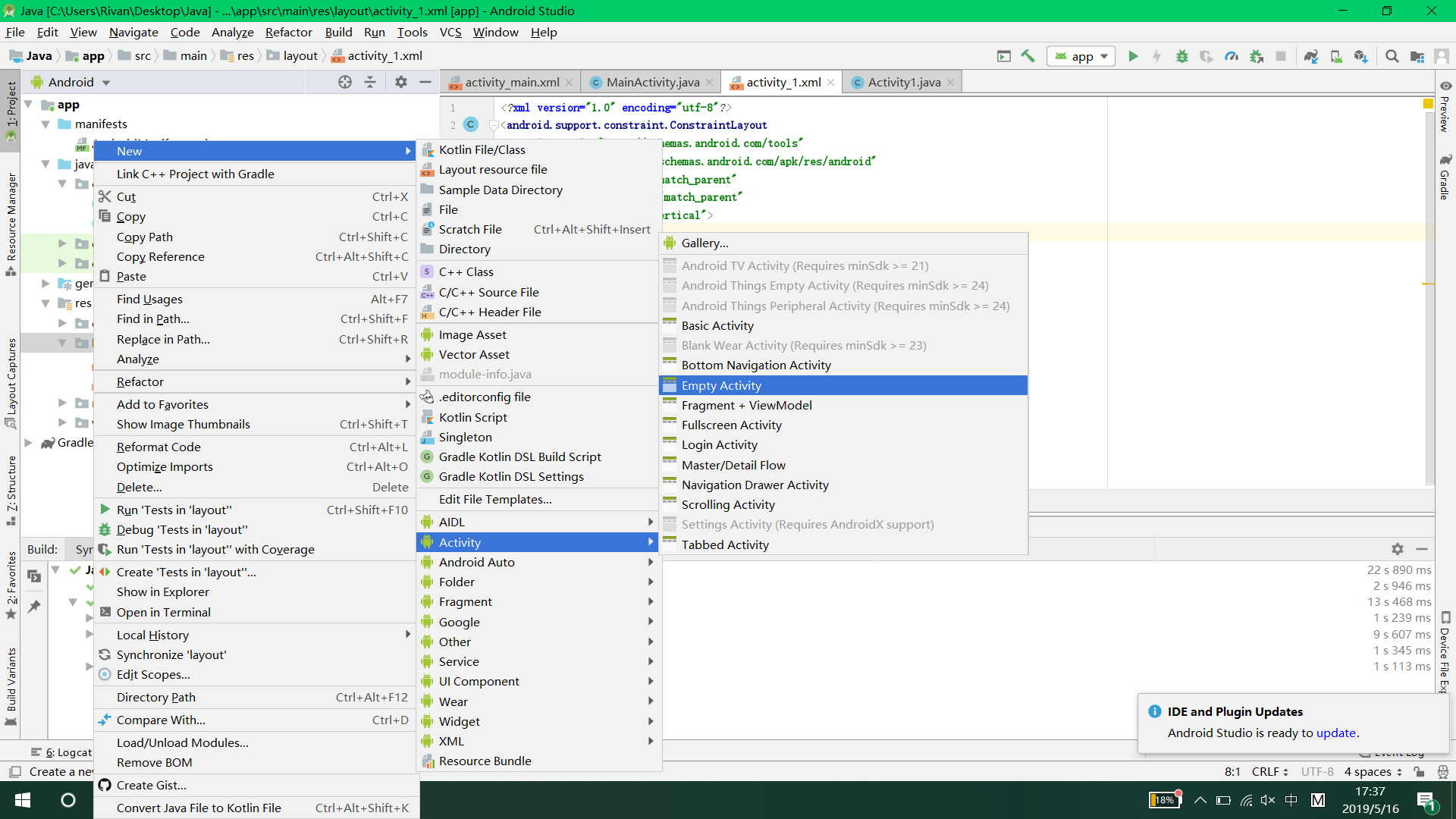Screen dimensions: 1456x819
Task: Click the 8:1 cursor position indicator
Action: click(1232, 772)
